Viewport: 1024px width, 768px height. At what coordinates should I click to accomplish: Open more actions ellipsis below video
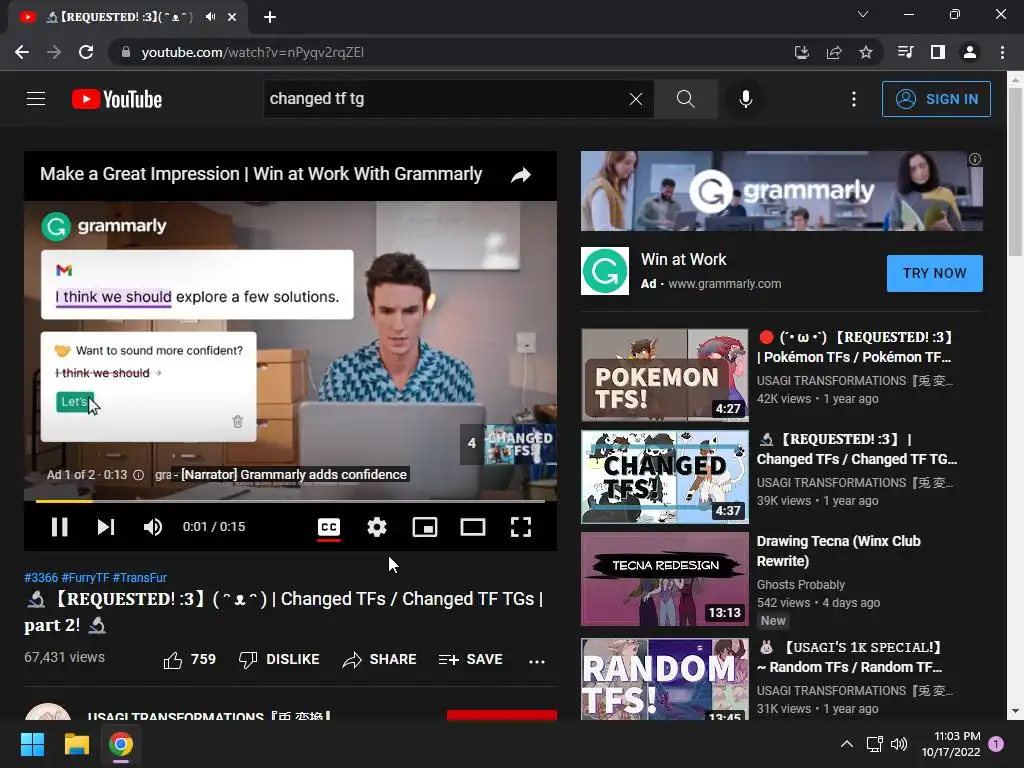coord(537,661)
